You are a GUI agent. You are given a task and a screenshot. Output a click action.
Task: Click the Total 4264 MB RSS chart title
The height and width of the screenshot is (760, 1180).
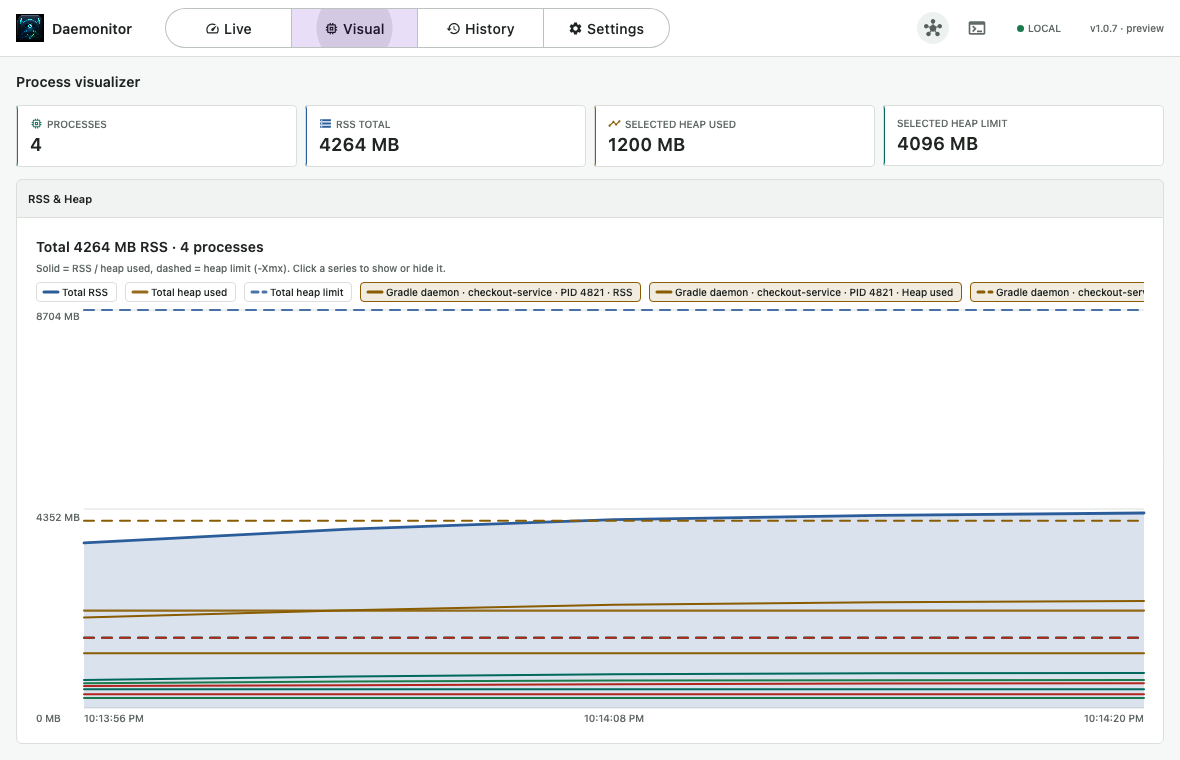click(x=150, y=247)
